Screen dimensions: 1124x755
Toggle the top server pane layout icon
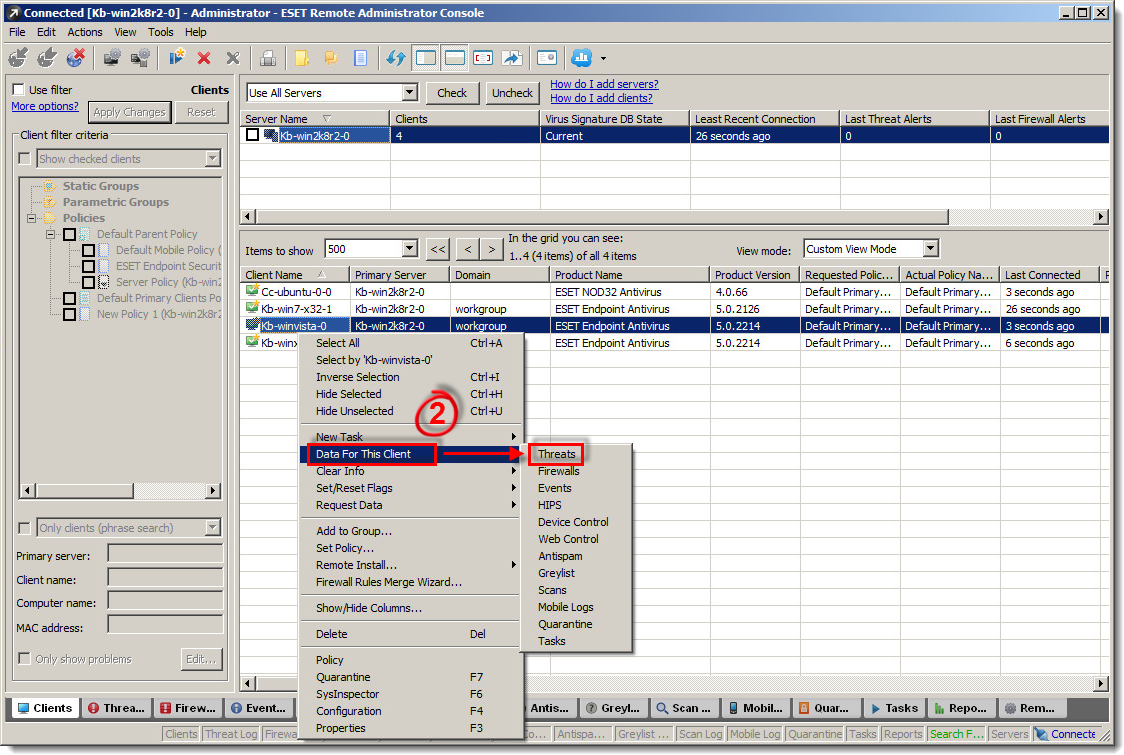[454, 58]
